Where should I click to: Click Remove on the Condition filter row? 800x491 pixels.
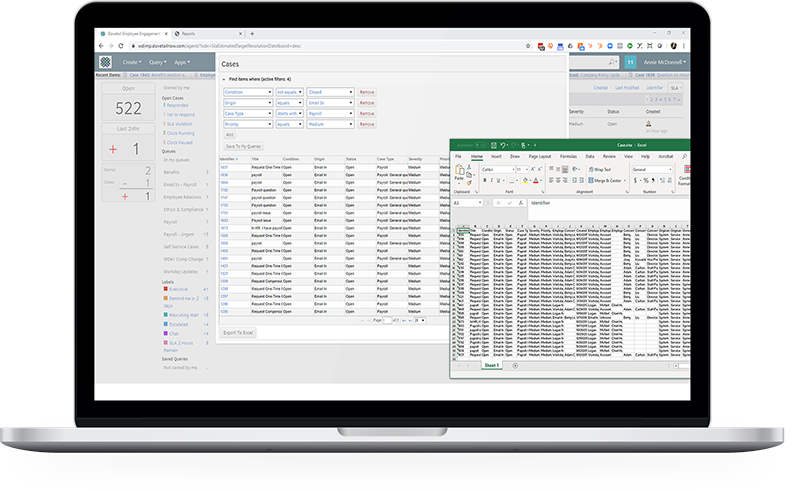tap(366, 92)
